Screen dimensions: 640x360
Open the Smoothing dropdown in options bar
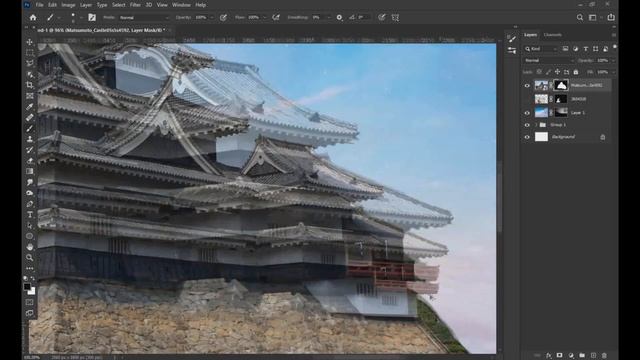(329, 18)
